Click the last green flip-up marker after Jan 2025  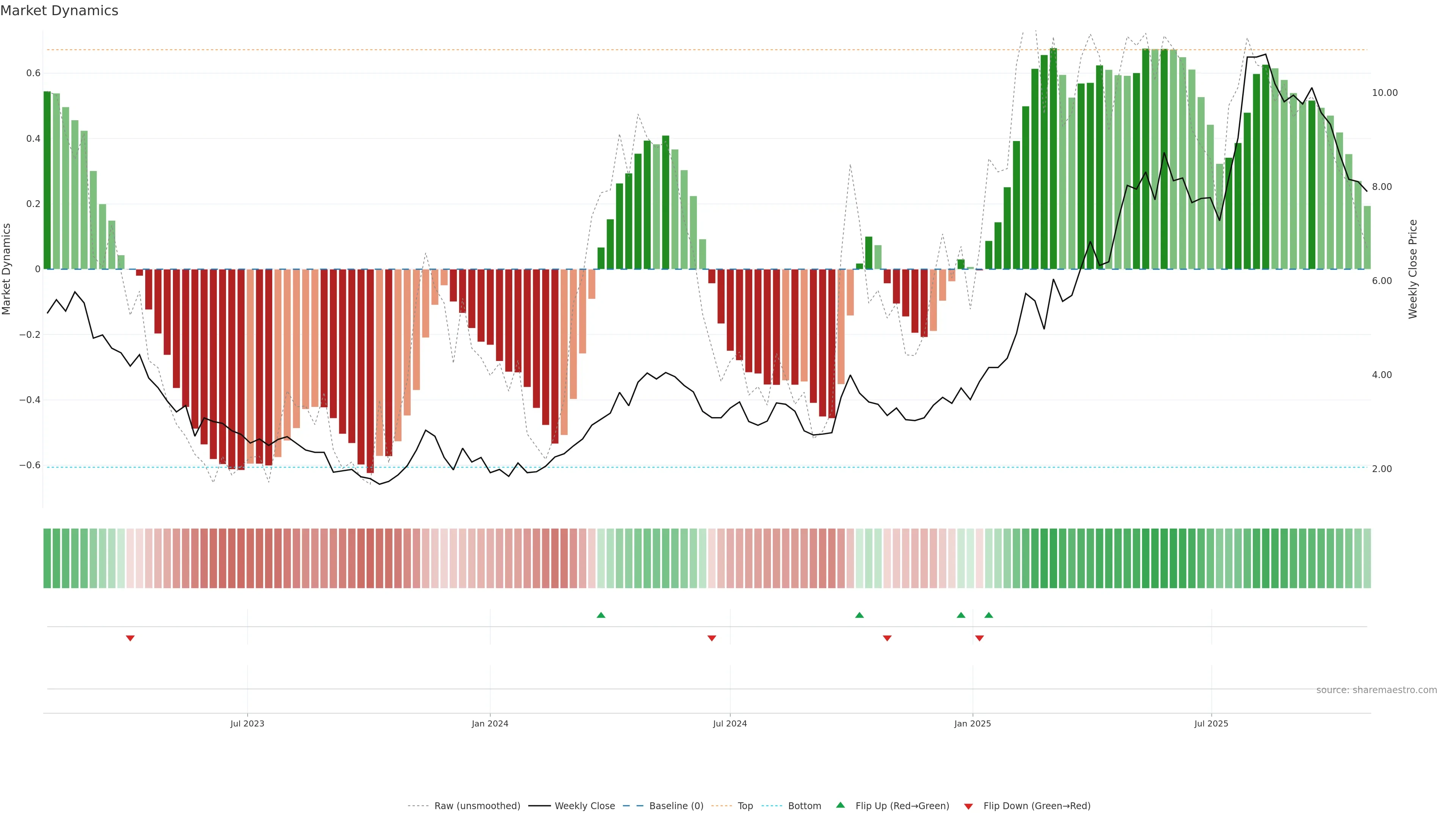click(x=988, y=615)
